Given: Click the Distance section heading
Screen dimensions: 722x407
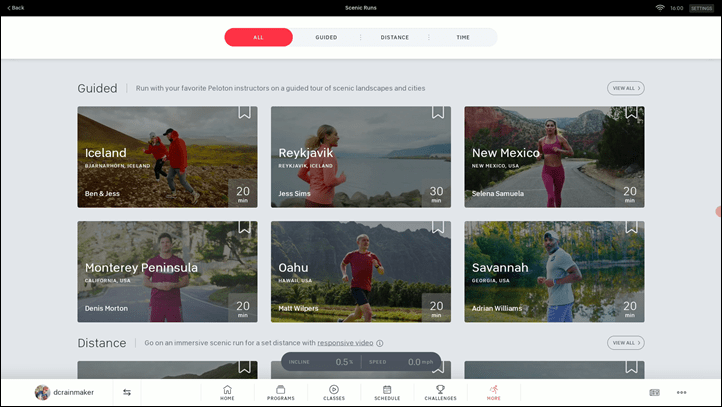Looking at the screenshot, I should pyautogui.click(x=102, y=343).
